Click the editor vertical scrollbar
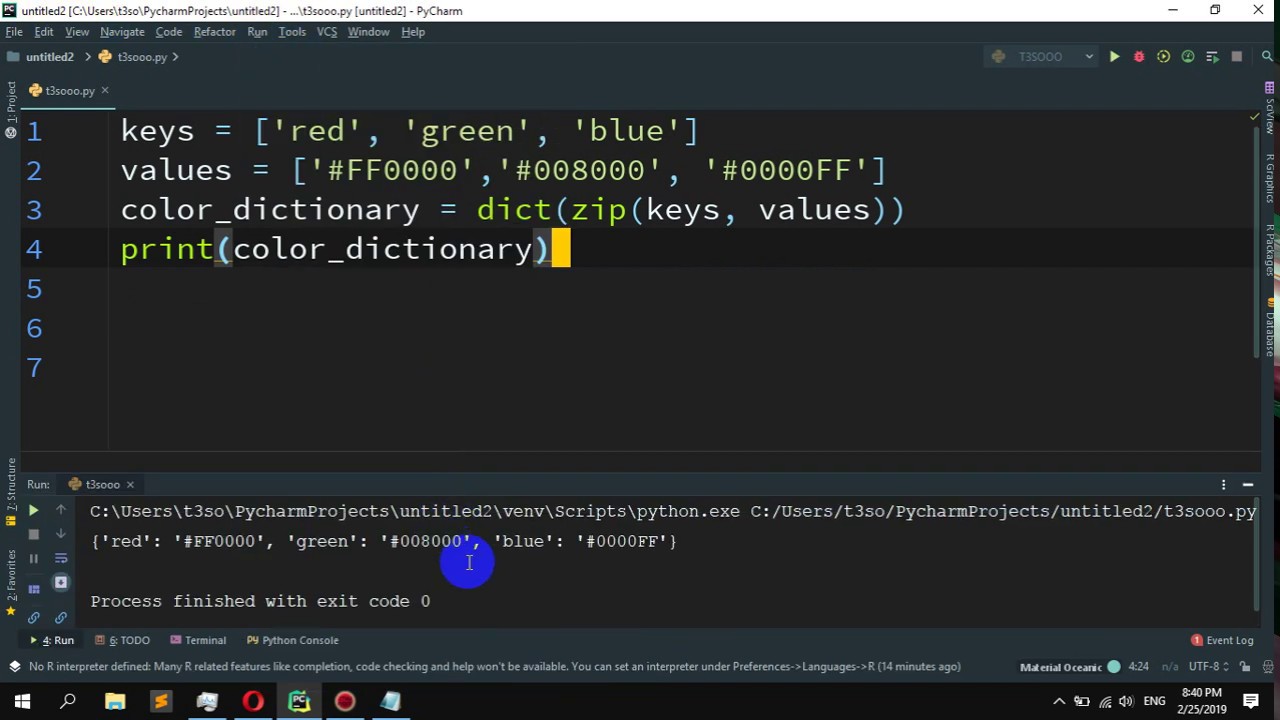This screenshot has height=720, width=1280. pos(1257,240)
